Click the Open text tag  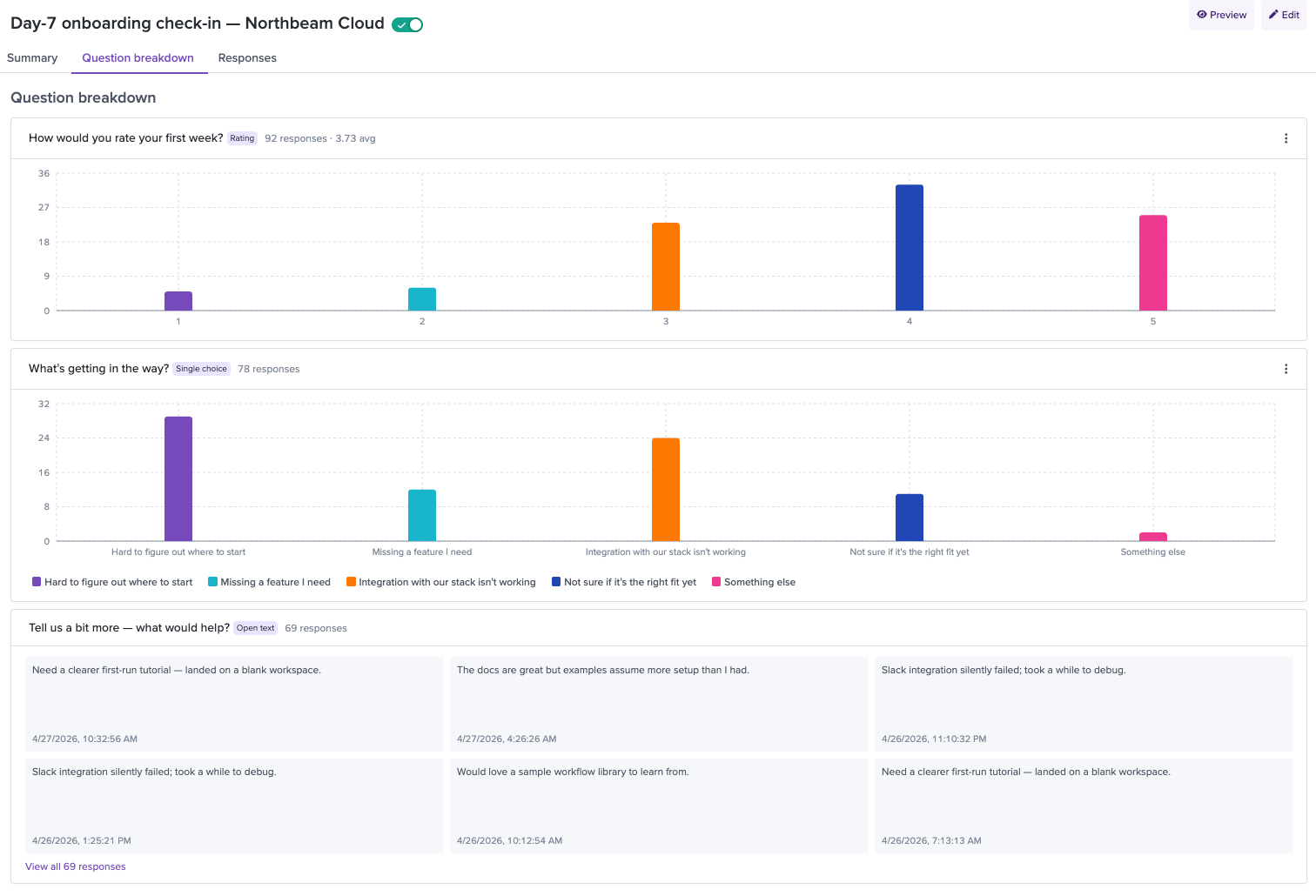(255, 628)
